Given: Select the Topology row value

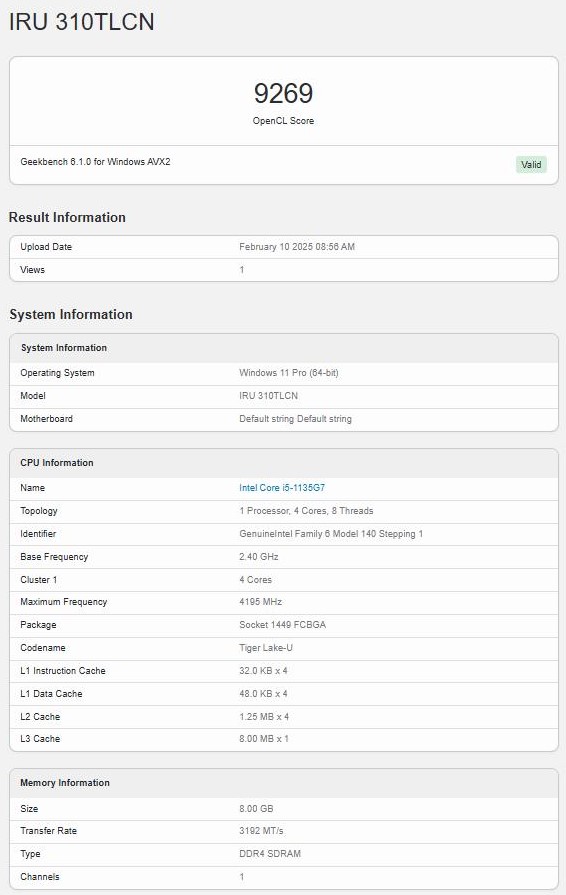Looking at the screenshot, I should (306, 511).
